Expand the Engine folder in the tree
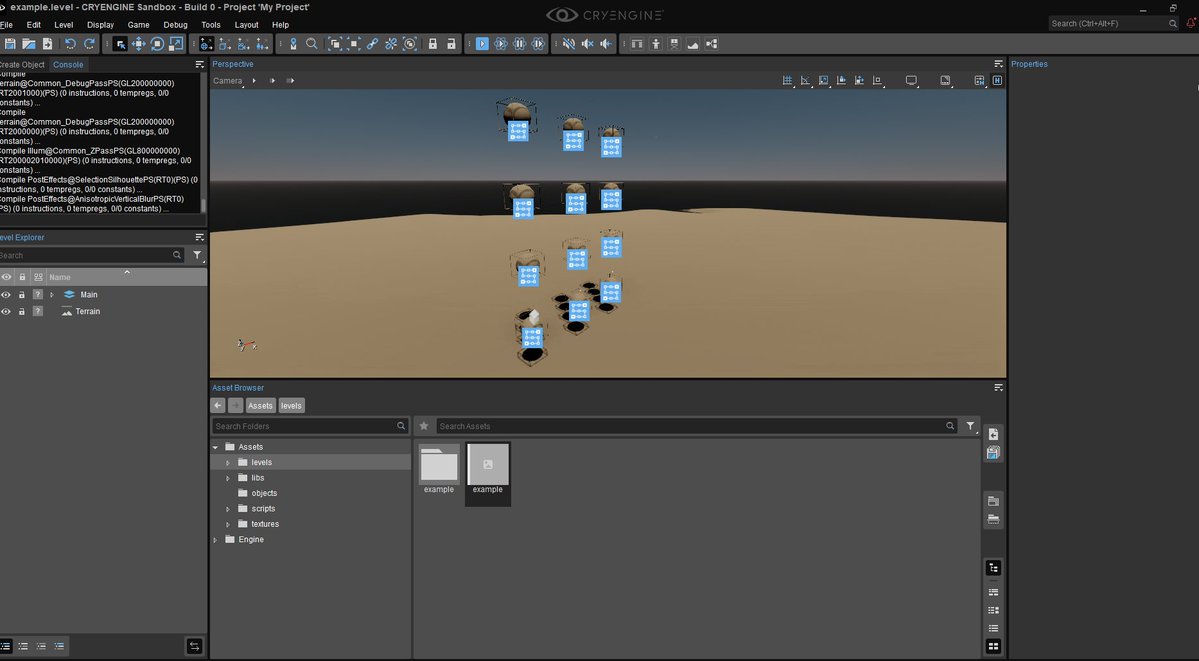The width and height of the screenshot is (1199, 661). point(216,540)
